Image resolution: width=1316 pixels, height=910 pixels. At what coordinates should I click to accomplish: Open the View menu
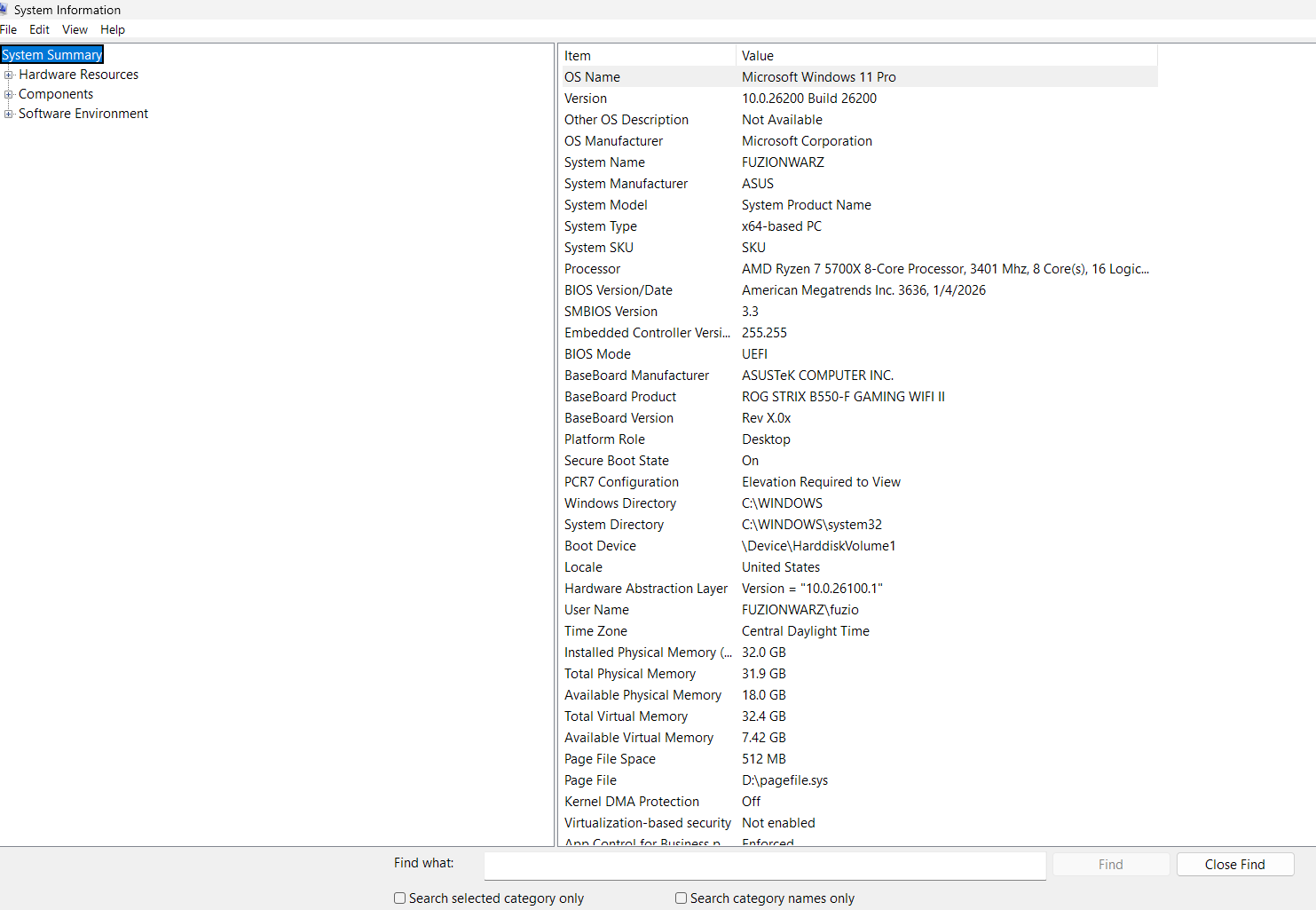click(75, 29)
